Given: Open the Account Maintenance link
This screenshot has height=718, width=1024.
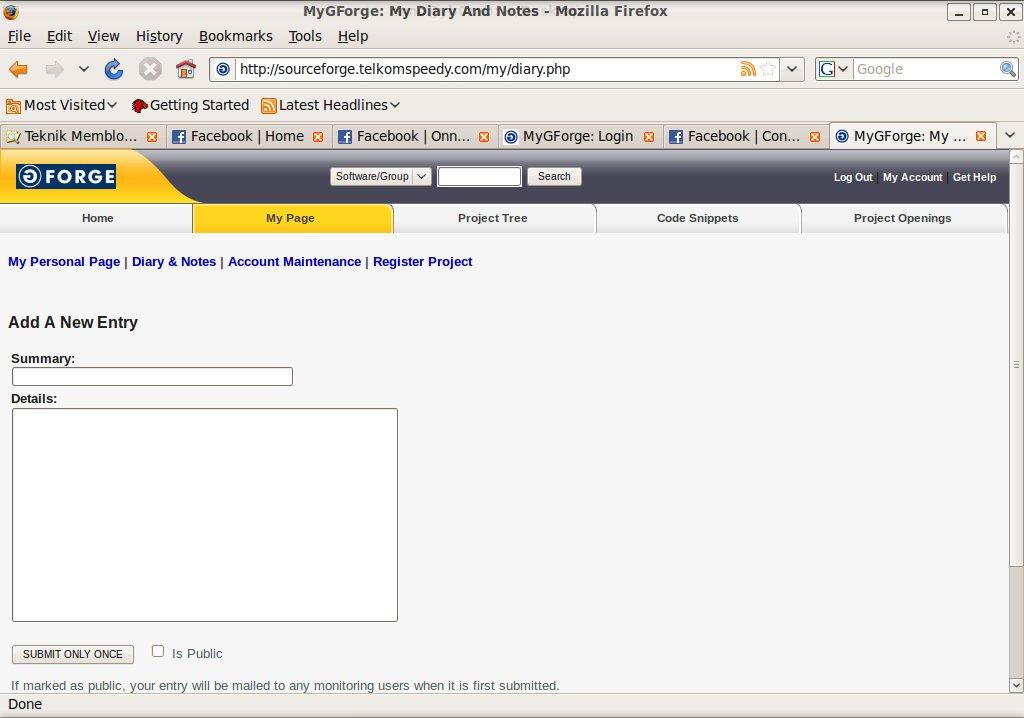Looking at the screenshot, I should 294,261.
